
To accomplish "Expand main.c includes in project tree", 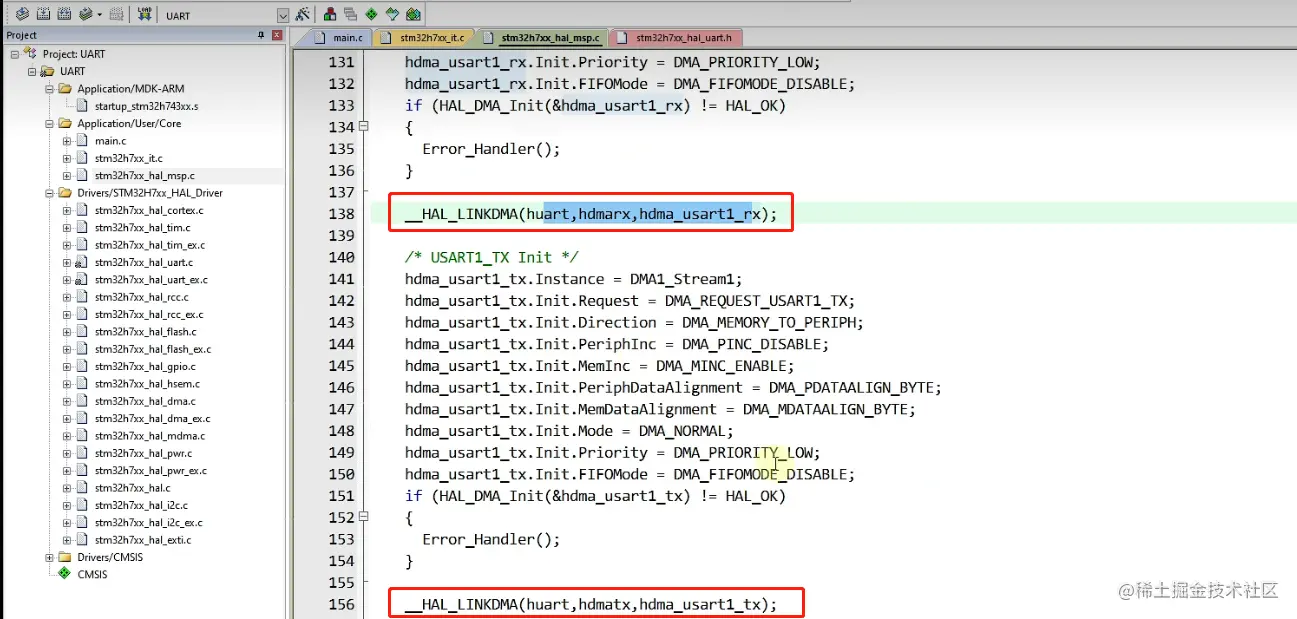I will (68, 141).
